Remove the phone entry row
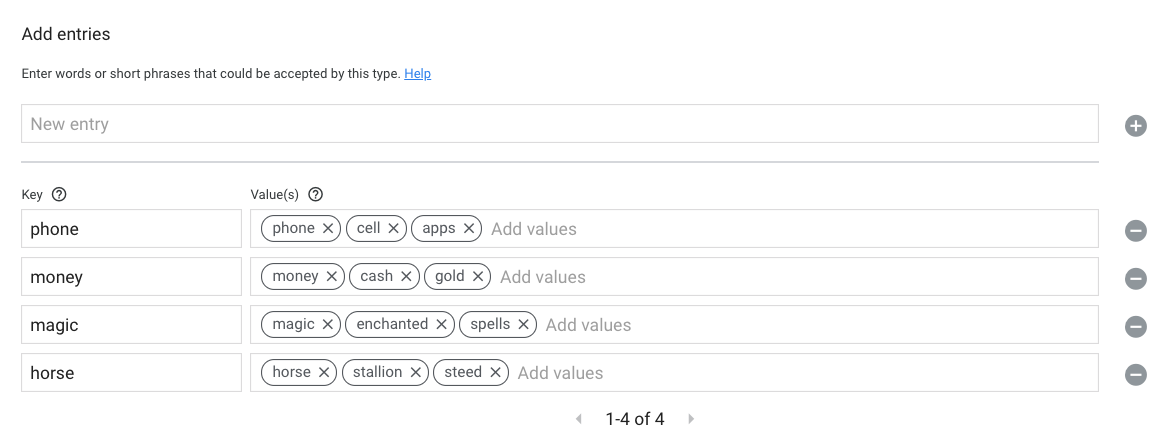 tap(1135, 231)
